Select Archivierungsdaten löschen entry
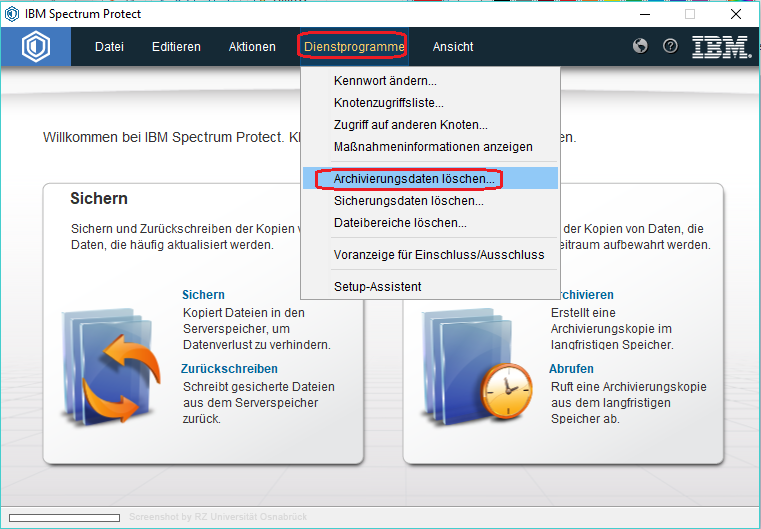The image size is (761, 529). click(413, 179)
